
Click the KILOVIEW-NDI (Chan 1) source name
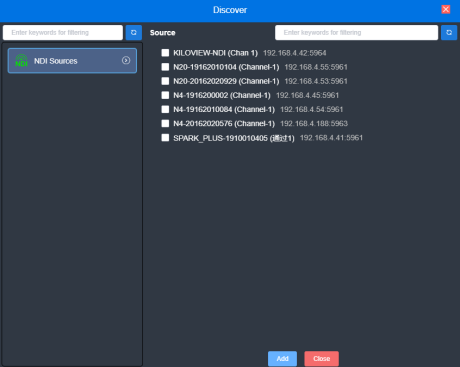[x=215, y=53]
